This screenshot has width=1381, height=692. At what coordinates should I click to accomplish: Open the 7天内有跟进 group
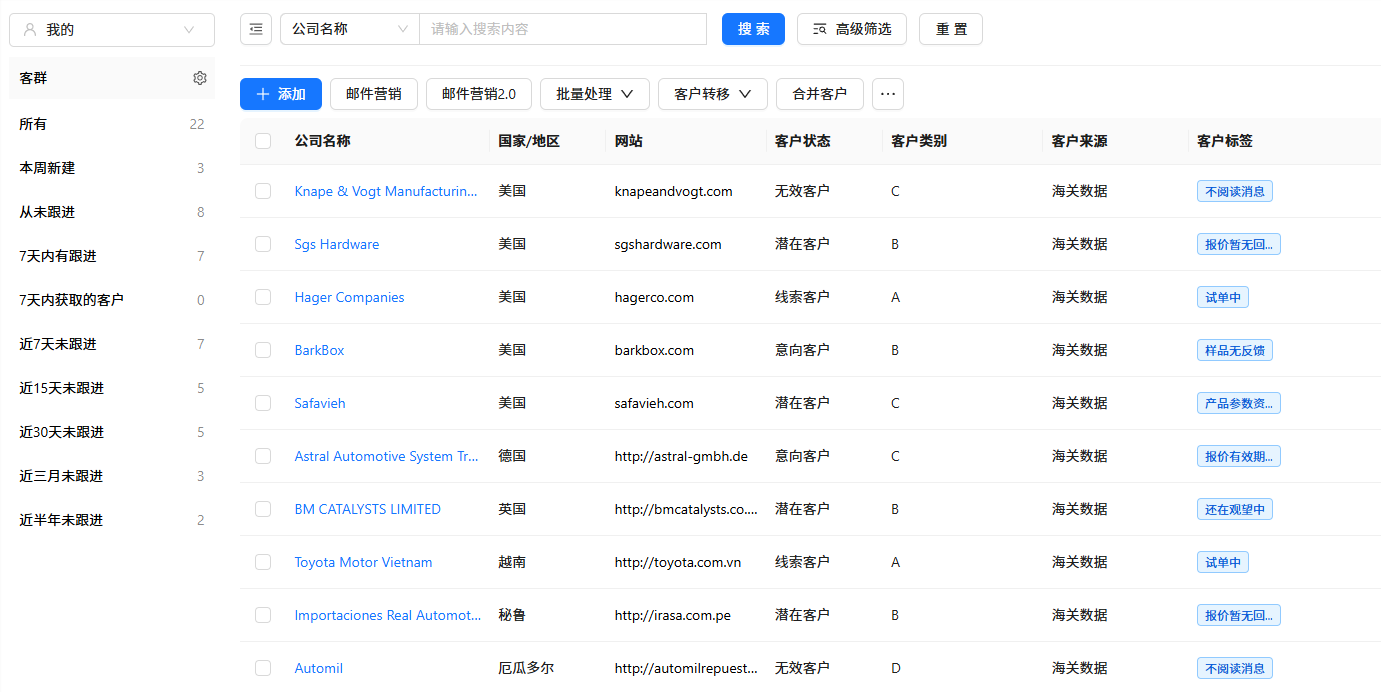point(112,256)
